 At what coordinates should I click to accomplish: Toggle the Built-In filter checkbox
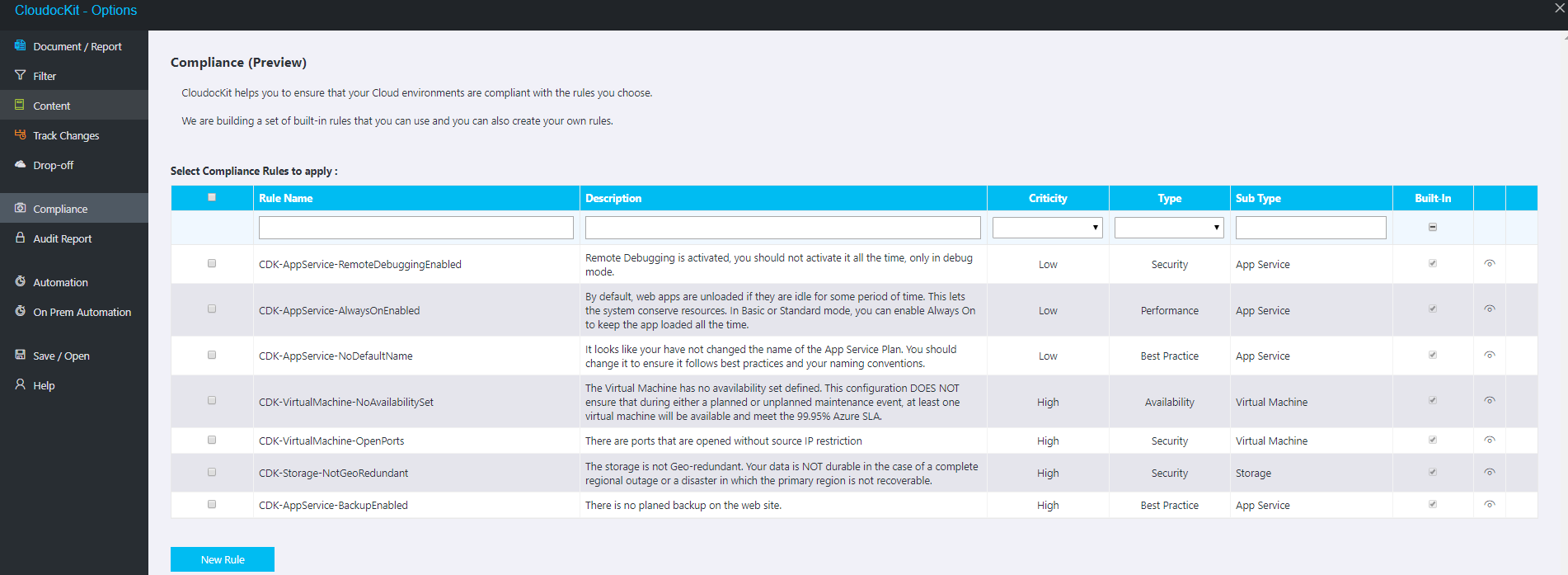(1433, 227)
